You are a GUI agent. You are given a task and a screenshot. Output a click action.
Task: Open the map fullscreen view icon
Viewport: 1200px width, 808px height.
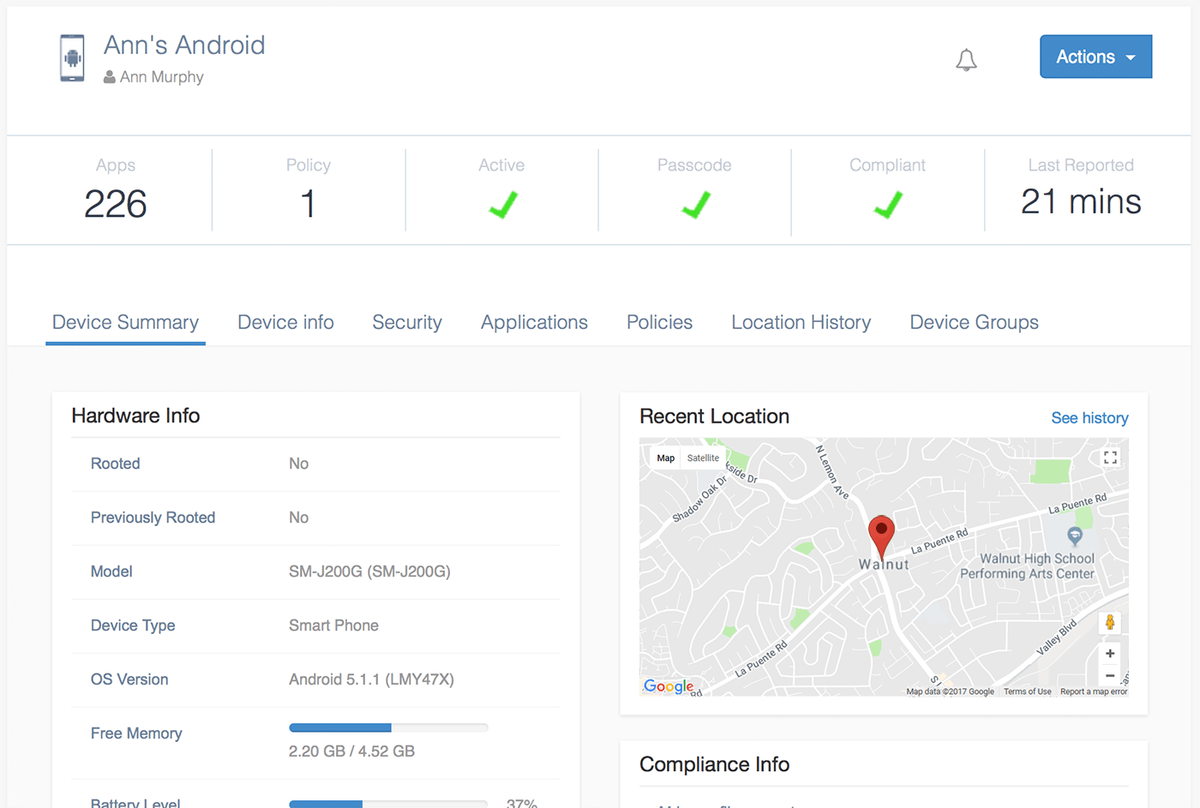(1110, 456)
